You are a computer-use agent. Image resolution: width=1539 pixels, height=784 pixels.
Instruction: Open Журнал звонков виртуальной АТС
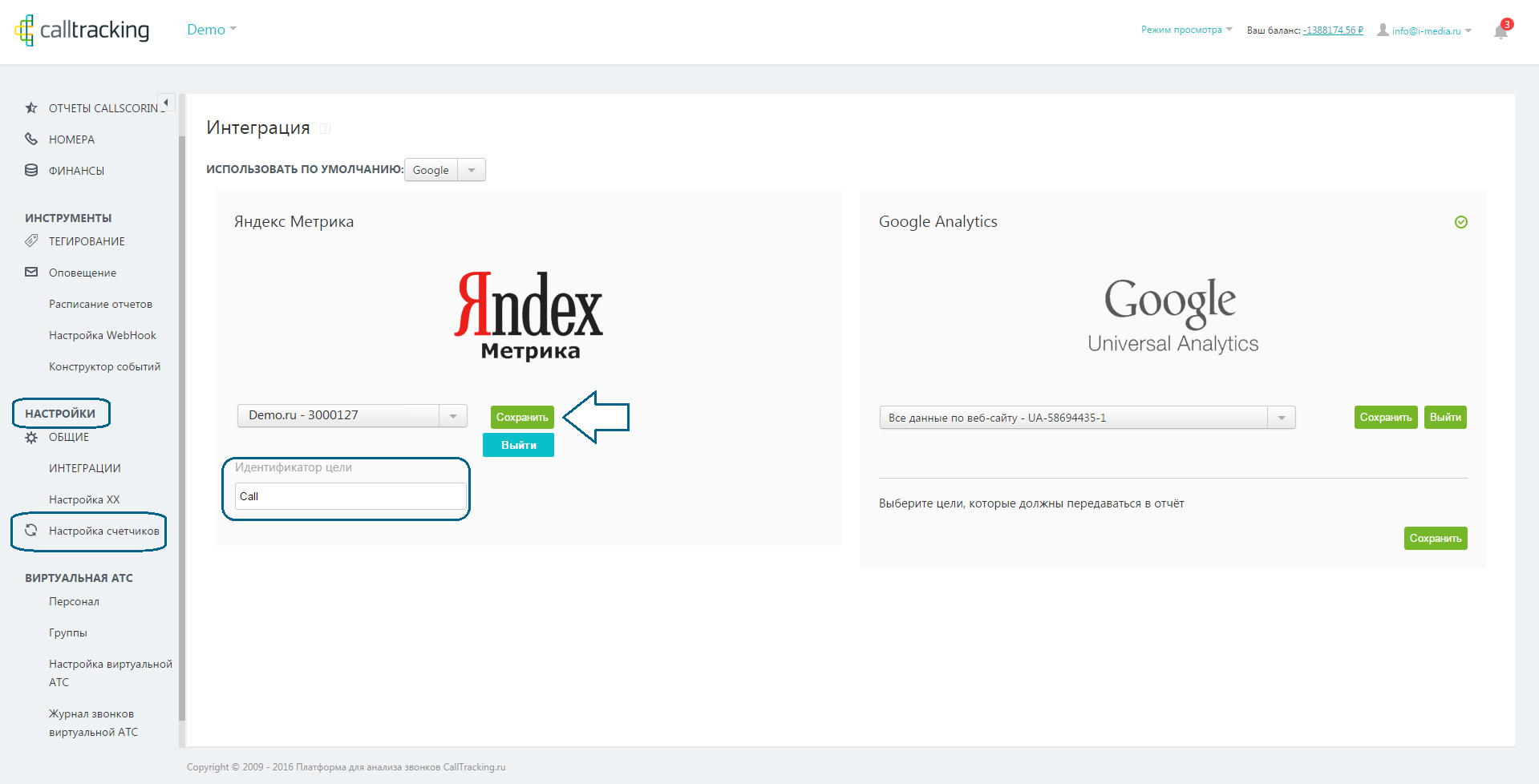pyautogui.click(x=93, y=722)
